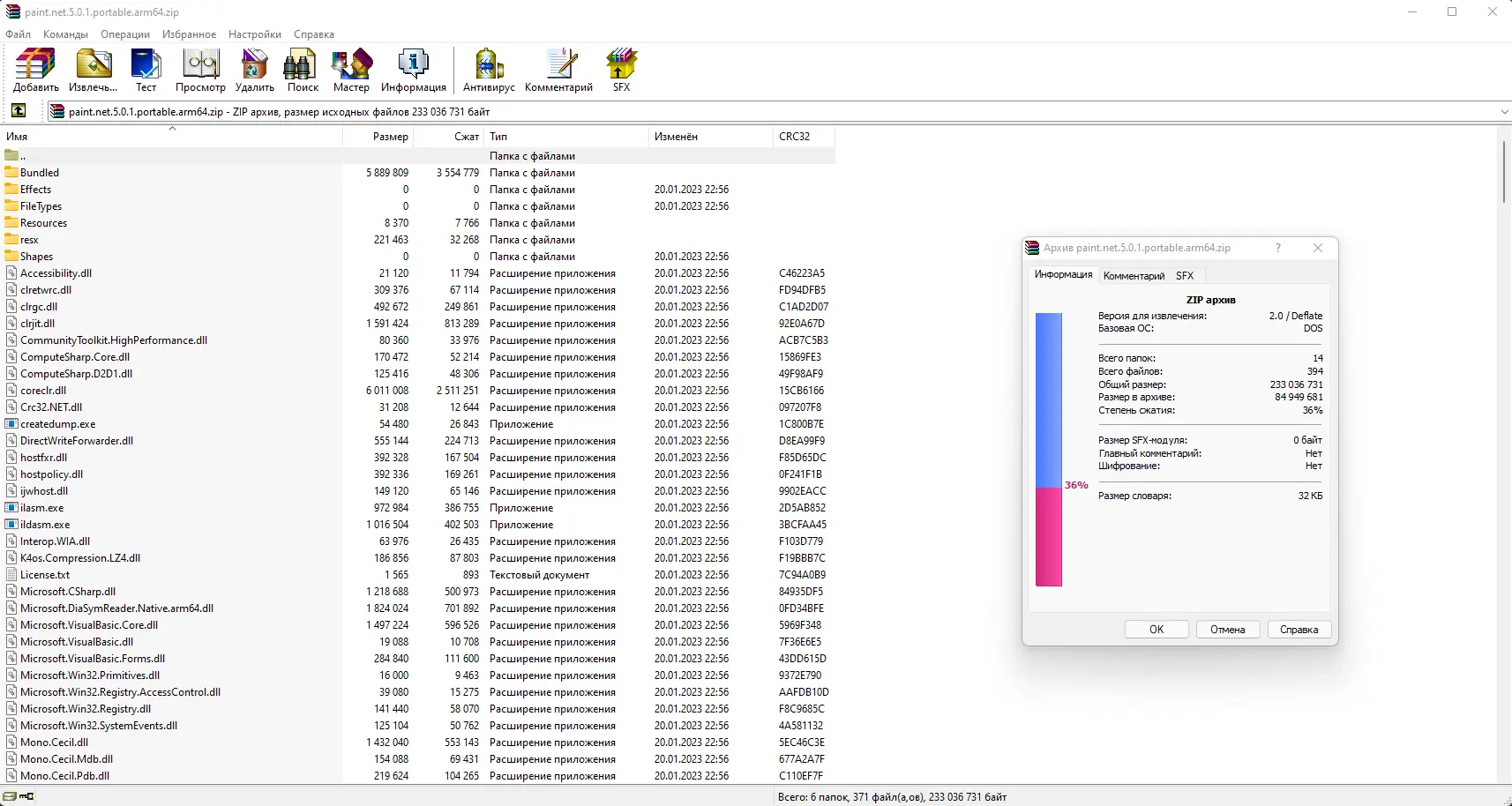Sort the list by Размер column
1512x806 pixels.
click(x=378, y=137)
